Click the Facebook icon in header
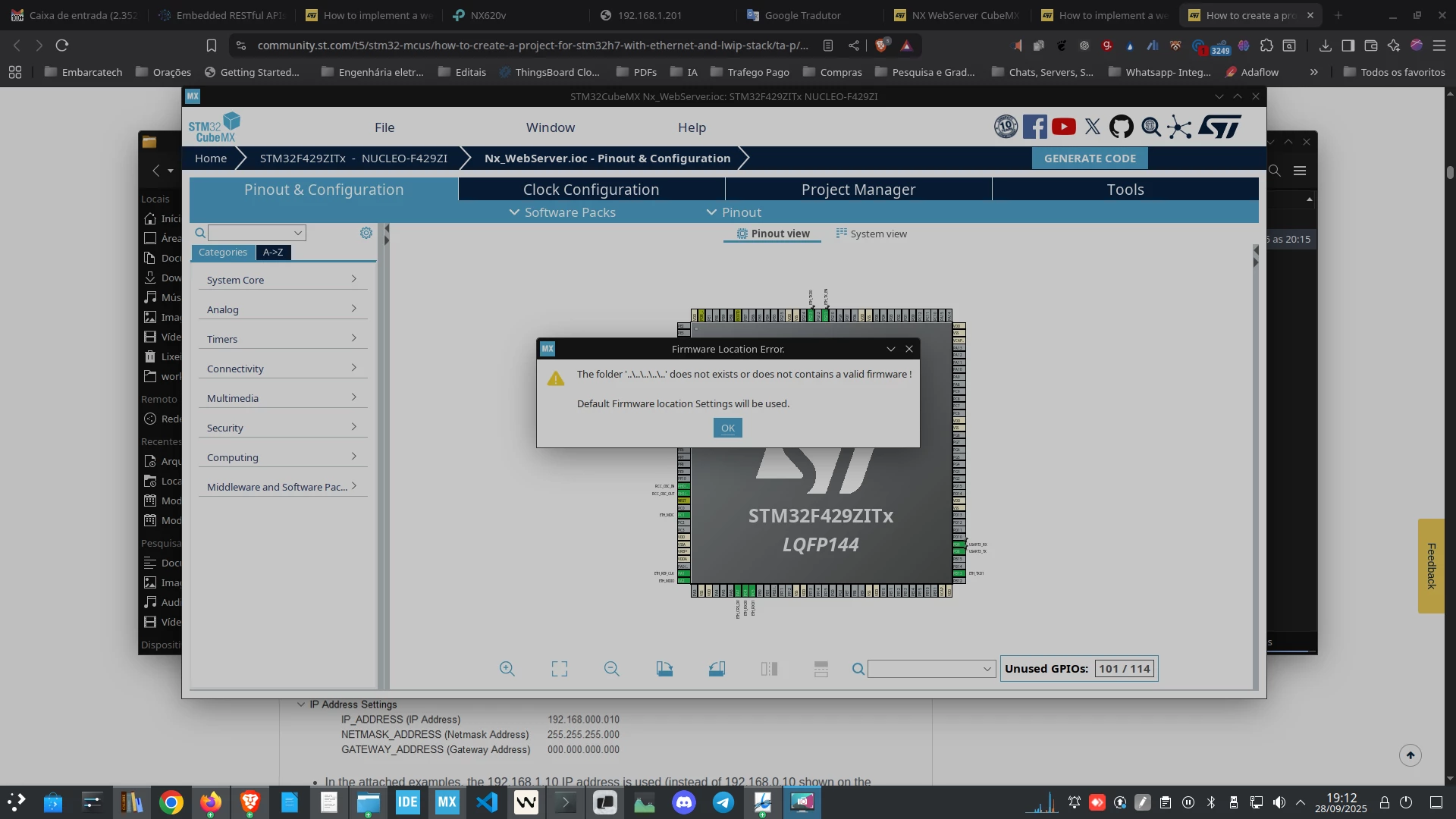 (x=1034, y=127)
